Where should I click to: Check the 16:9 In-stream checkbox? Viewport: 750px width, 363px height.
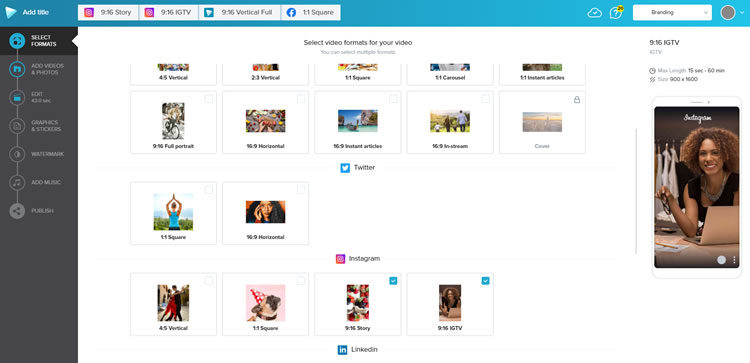[x=485, y=99]
